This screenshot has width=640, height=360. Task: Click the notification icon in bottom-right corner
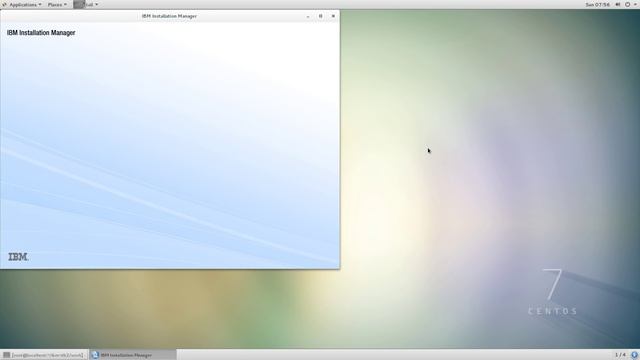coord(635,355)
